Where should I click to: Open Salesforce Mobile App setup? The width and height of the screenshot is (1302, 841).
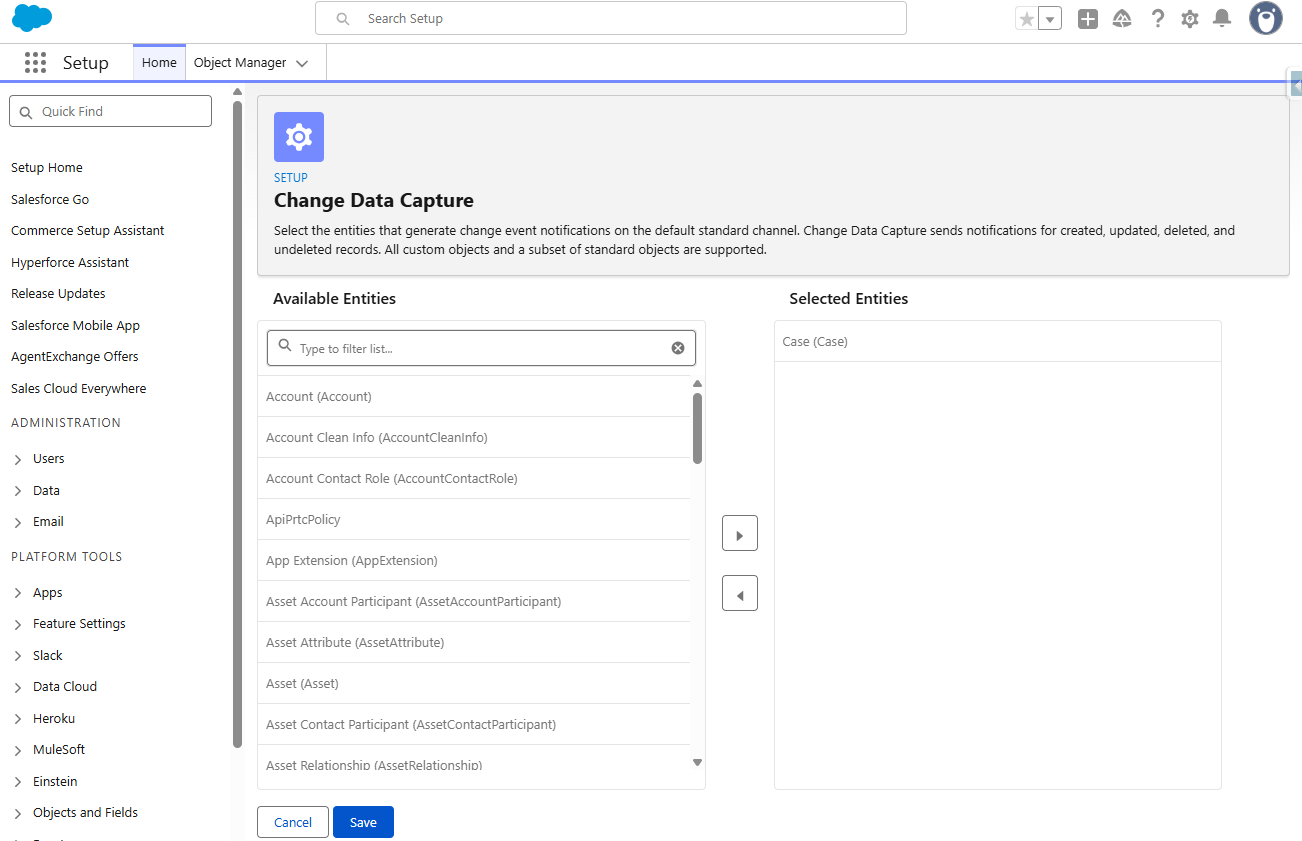pyautogui.click(x=75, y=326)
